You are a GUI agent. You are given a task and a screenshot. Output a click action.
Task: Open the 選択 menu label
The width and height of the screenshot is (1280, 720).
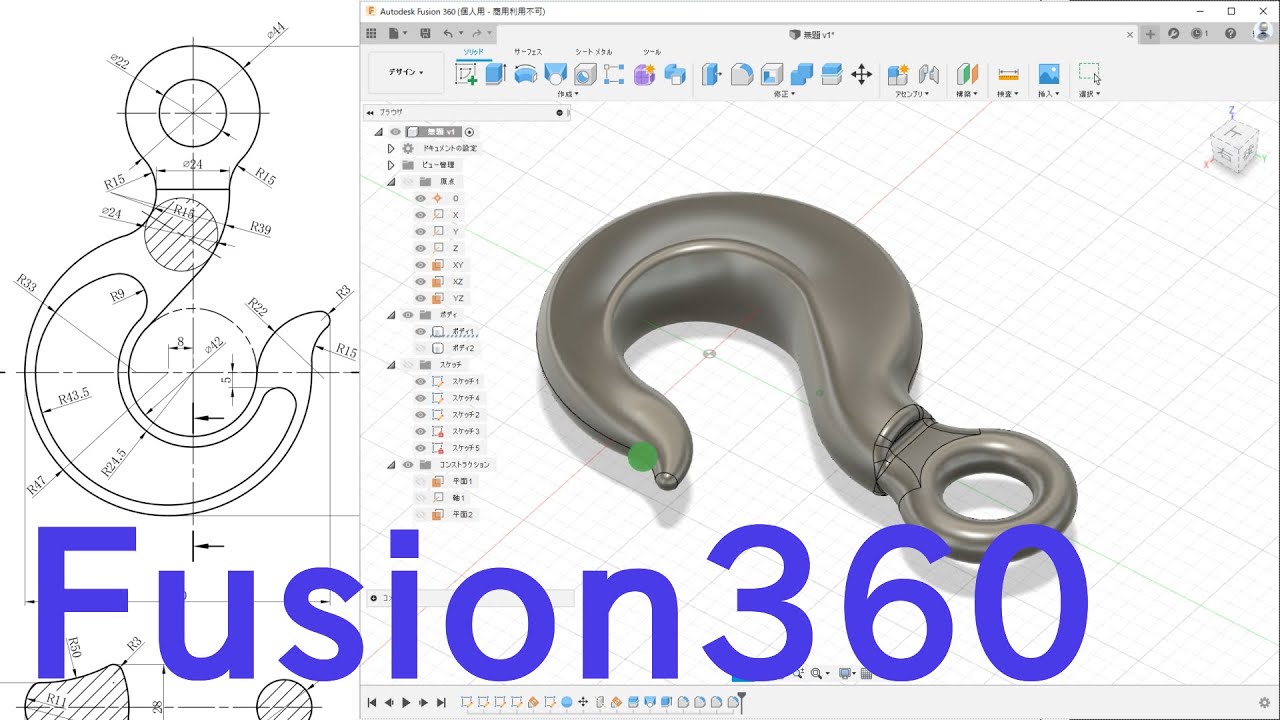click(x=1089, y=94)
